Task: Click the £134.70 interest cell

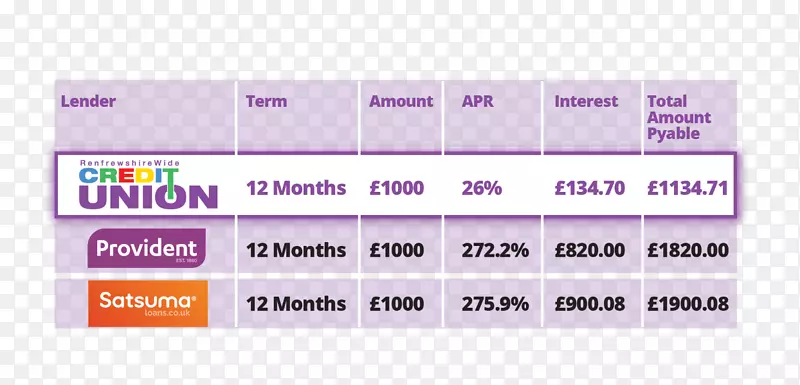Action: (589, 188)
